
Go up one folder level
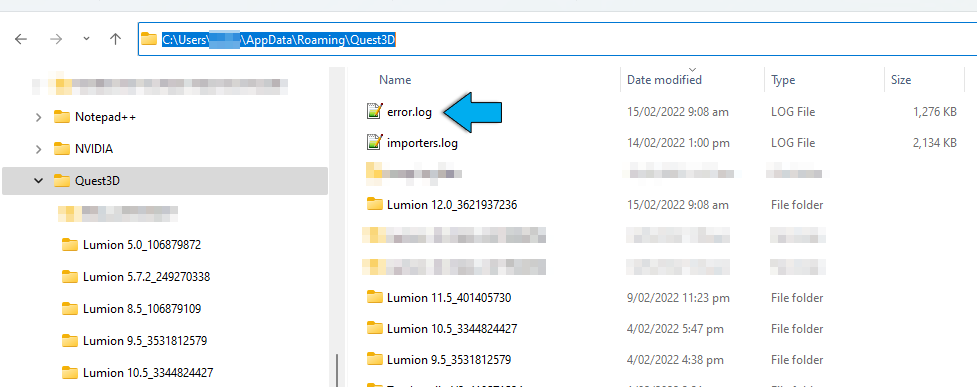tap(115, 39)
